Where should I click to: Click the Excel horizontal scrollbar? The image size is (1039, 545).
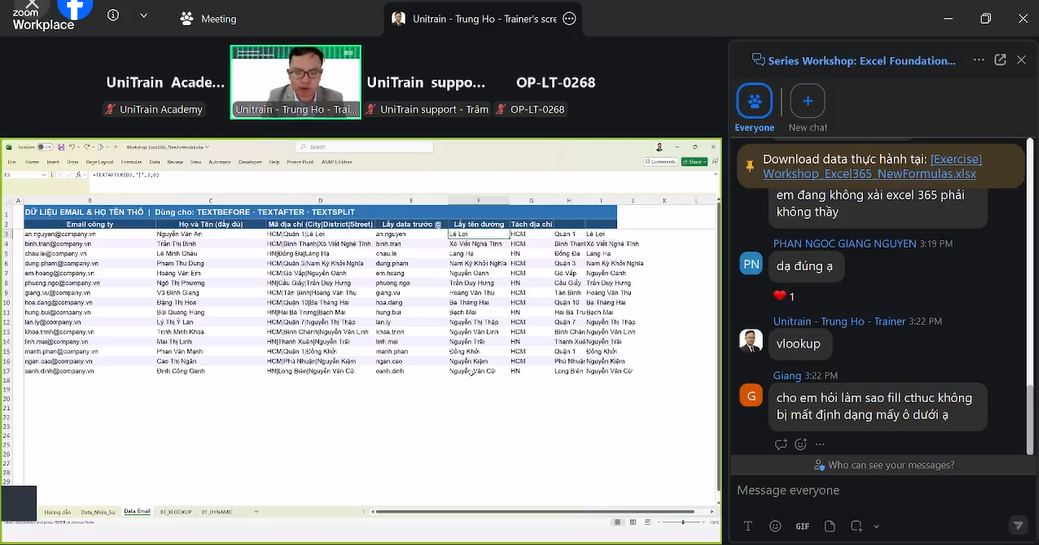click(535, 512)
